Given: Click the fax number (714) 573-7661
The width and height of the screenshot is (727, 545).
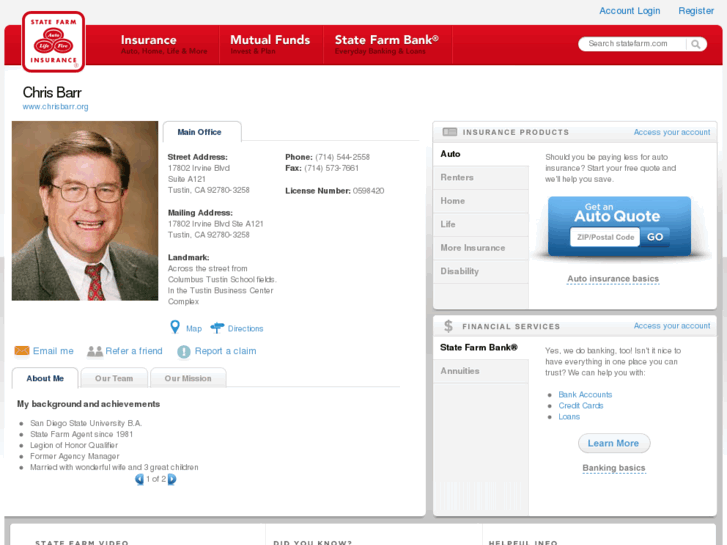Looking at the screenshot, I should coord(332,168).
